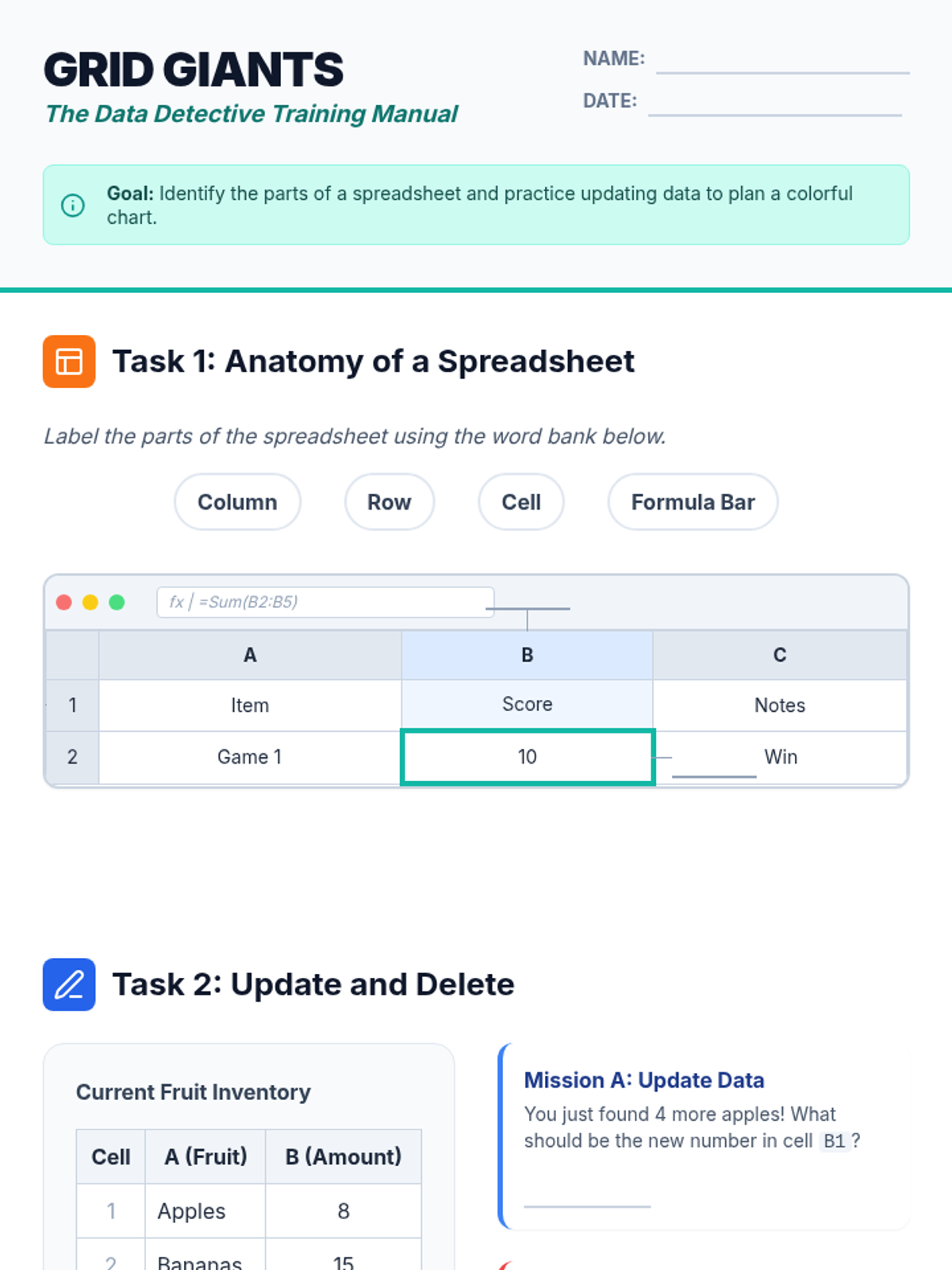
Task: Click the Notes cell in column C
Action: pyautogui.click(x=780, y=706)
